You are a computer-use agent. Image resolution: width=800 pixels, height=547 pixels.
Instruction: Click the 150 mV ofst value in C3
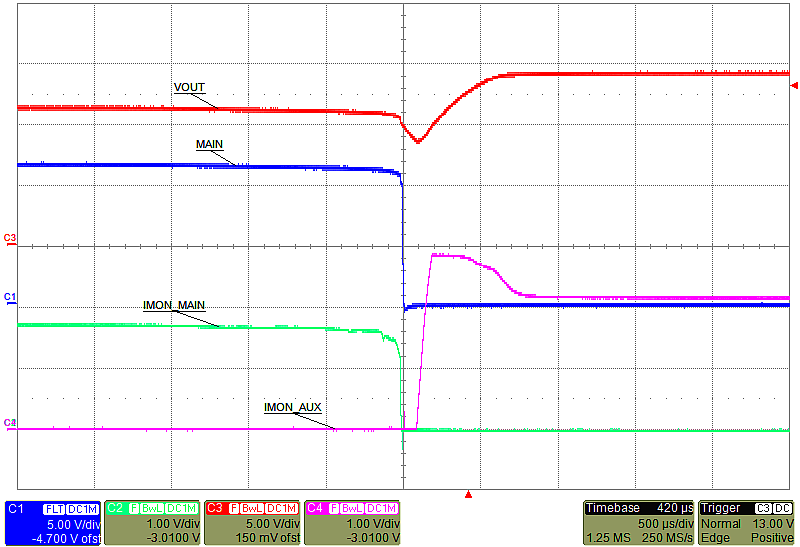pyautogui.click(x=267, y=538)
